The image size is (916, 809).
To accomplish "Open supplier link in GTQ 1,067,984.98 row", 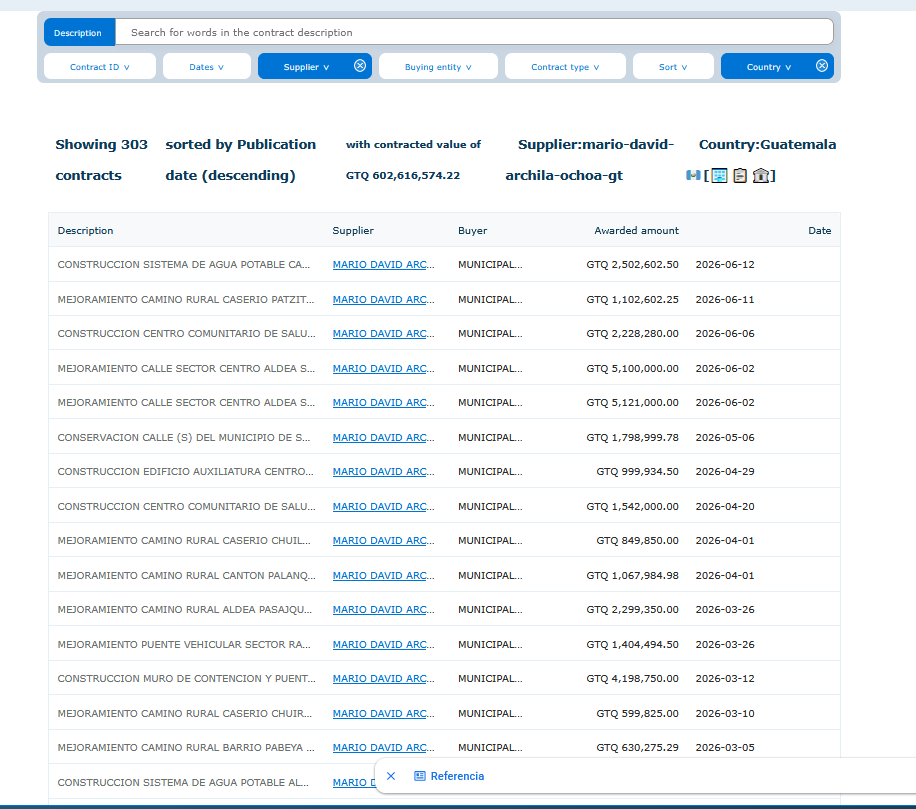I will pyautogui.click(x=383, y=575).
